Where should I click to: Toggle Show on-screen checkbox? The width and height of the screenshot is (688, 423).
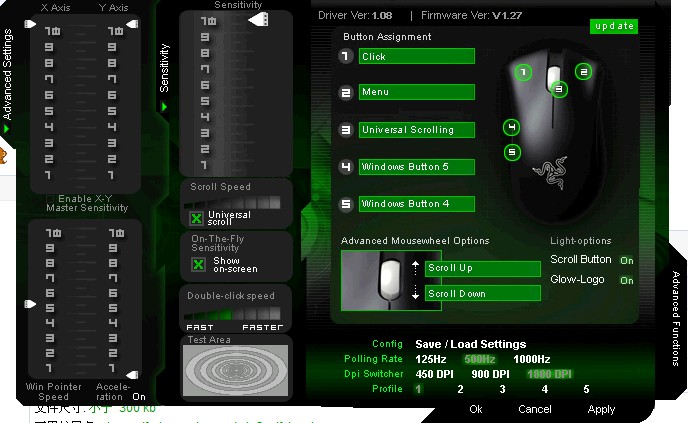(x=197, y=264)
